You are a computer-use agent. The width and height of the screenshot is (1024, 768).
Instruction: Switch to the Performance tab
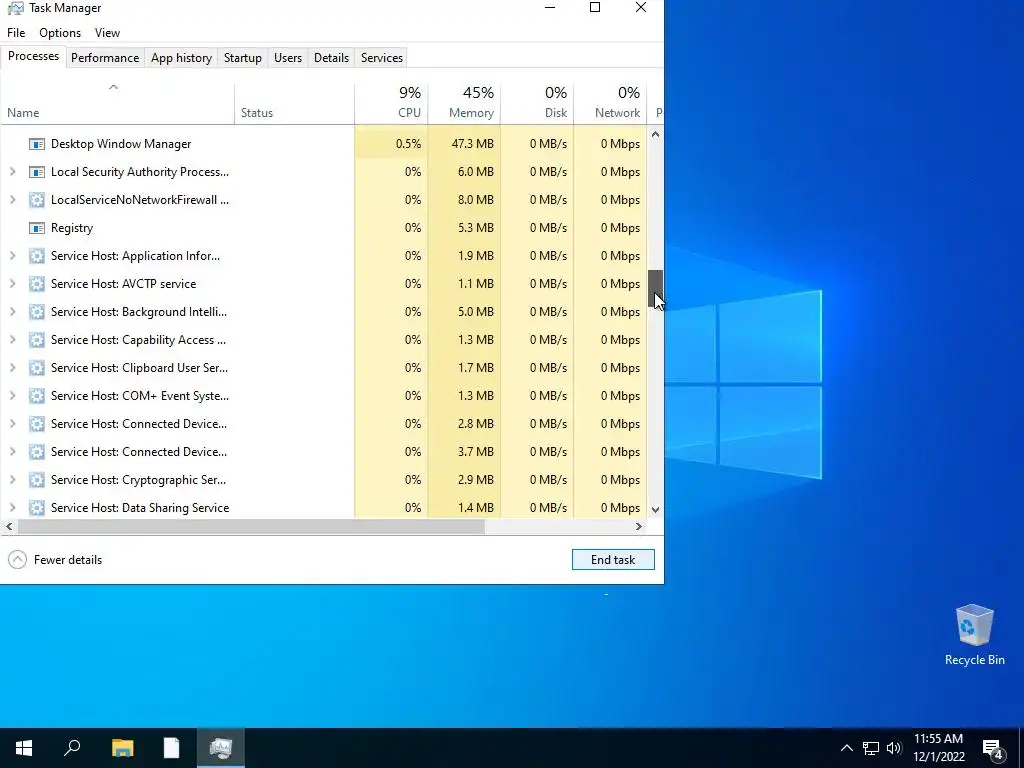coord(104,57)
